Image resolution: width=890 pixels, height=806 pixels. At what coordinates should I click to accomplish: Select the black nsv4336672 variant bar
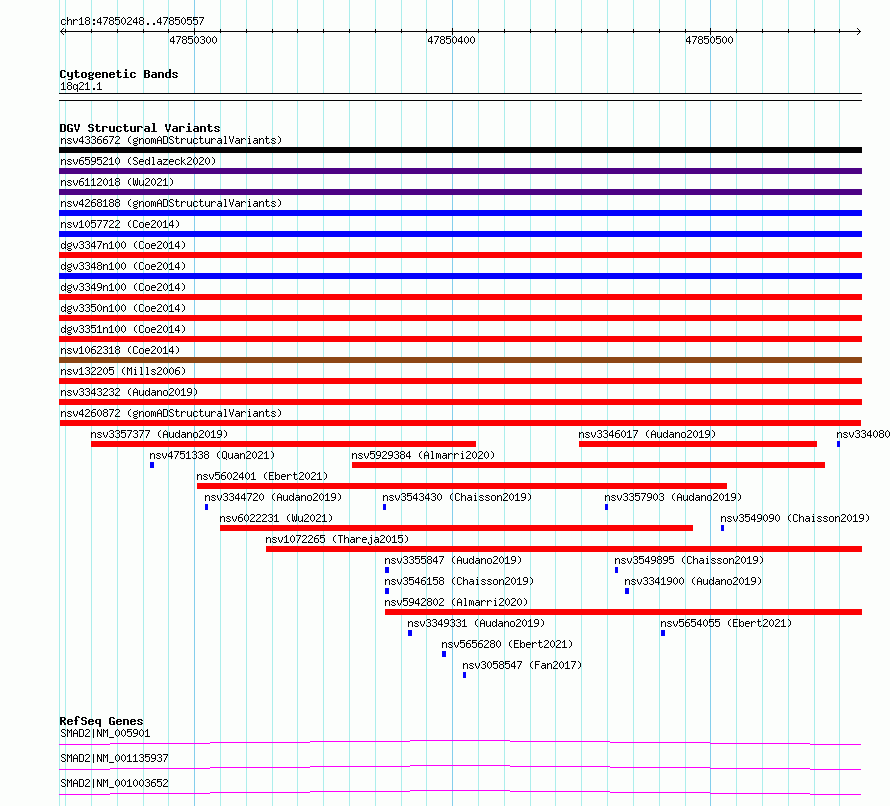tap(460, 150)
